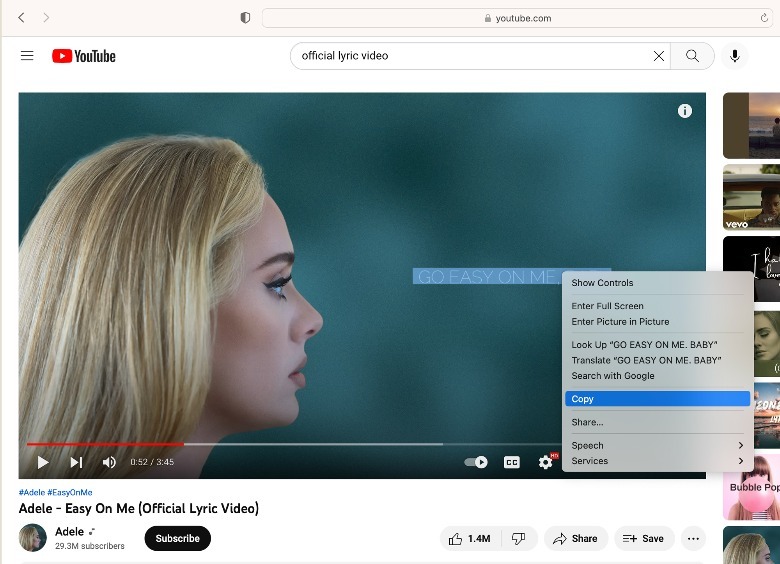Share the video using Share button
This screenshot has width=780, height=564.
[x=576, y=539]
